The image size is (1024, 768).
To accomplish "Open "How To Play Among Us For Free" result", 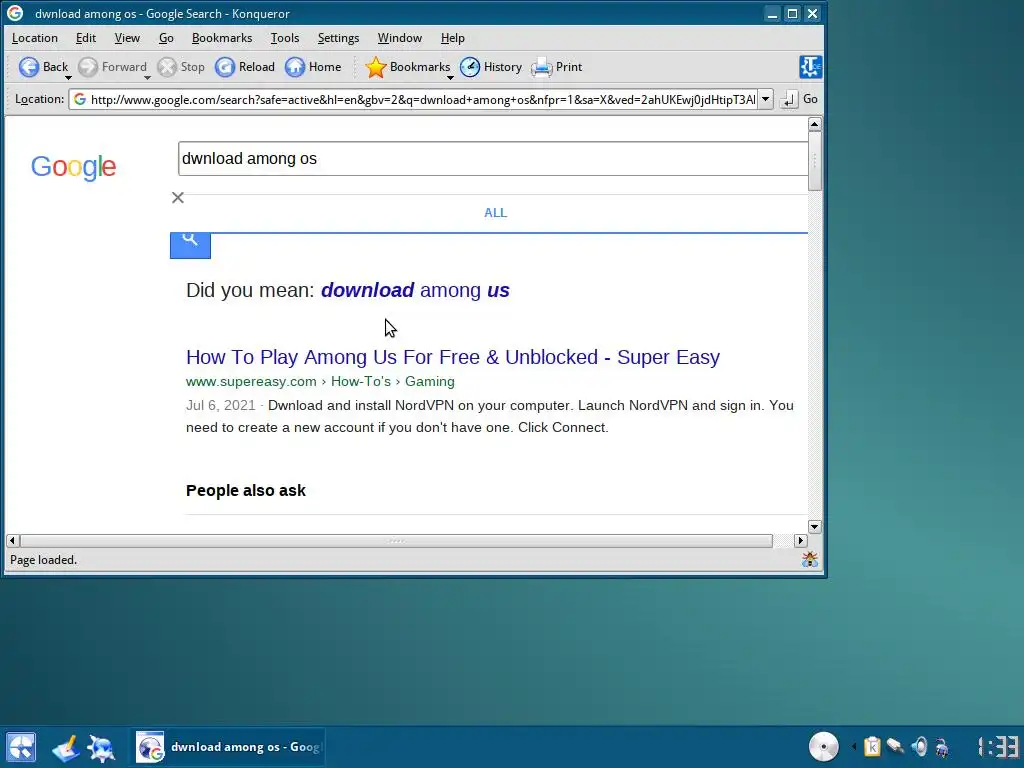I will click(x=453, y=357).
